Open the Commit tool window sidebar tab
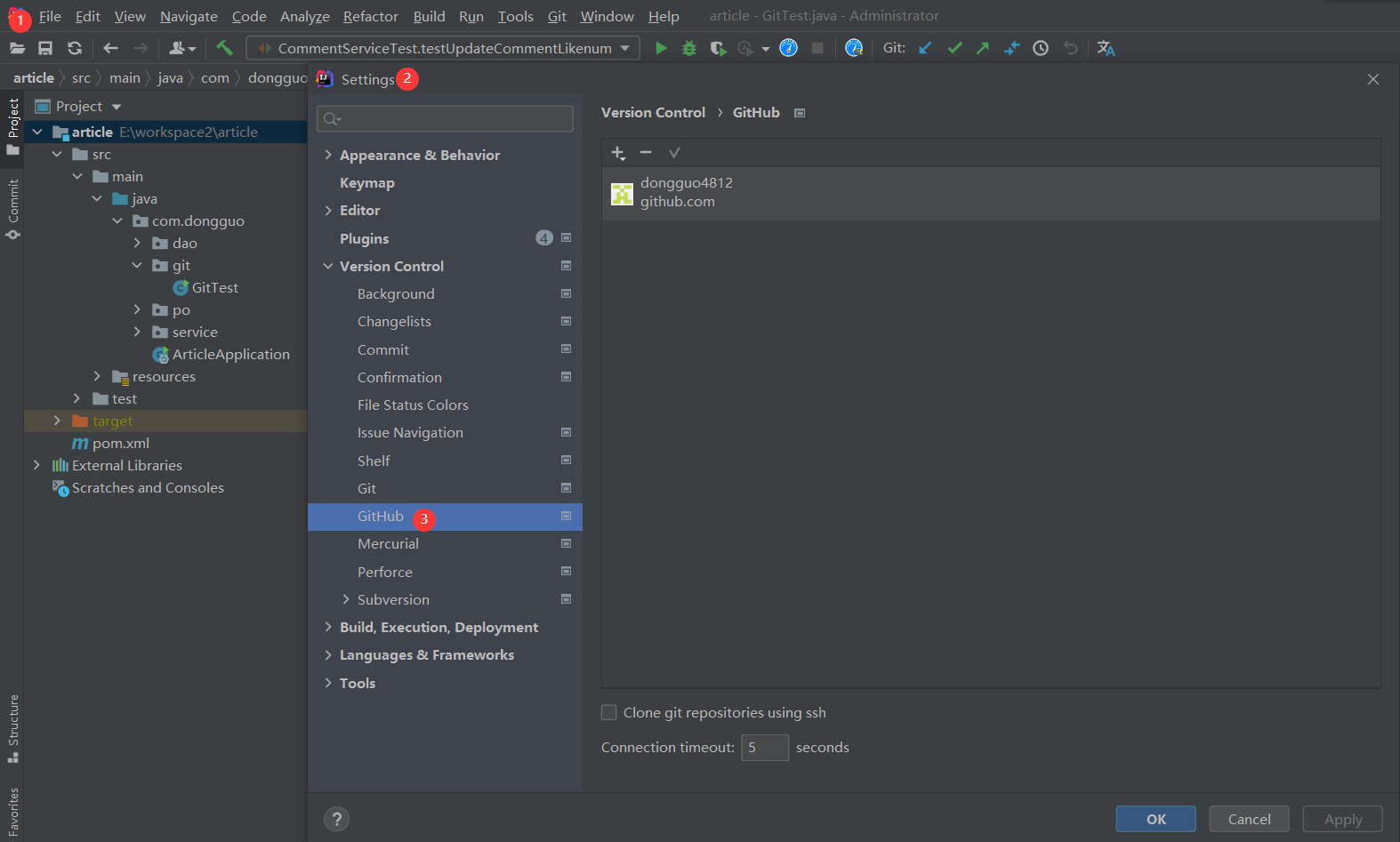Screen dimensions: 1400x842 pos(13,210)
